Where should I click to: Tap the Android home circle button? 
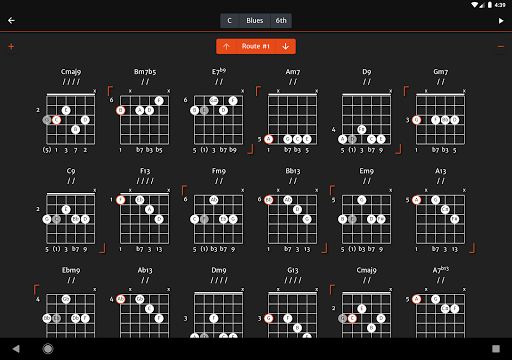pyautogui.click(x=48, y=349)
